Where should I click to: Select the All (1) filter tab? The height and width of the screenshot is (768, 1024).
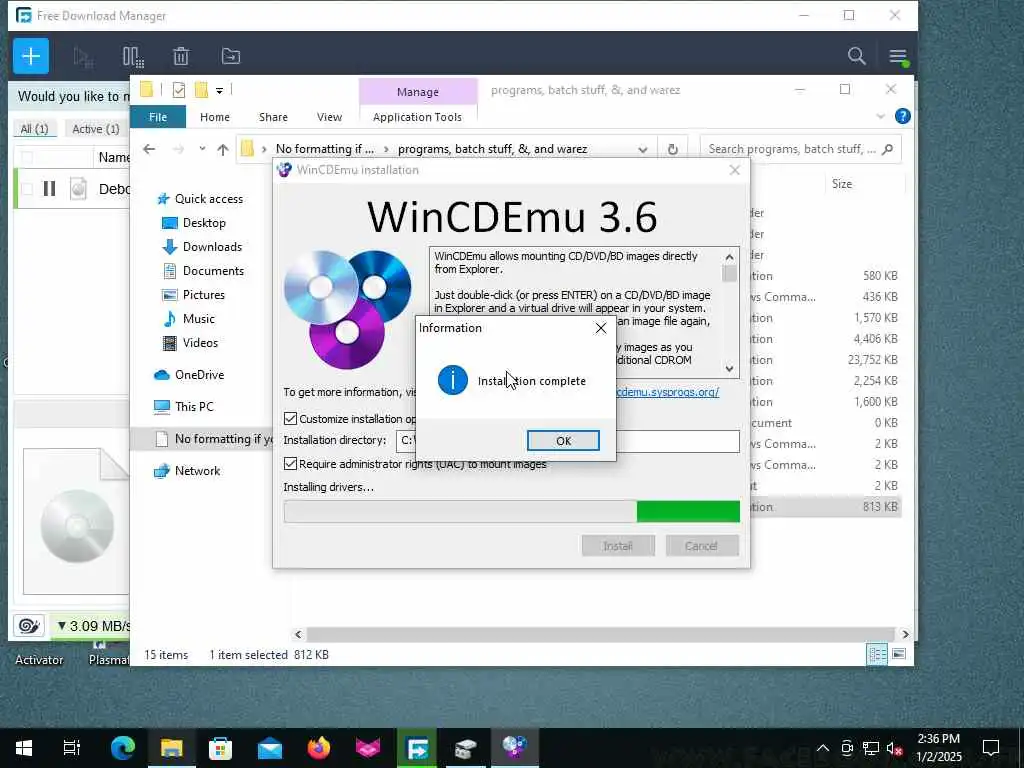pyautogui.click(x=34, y=129)
